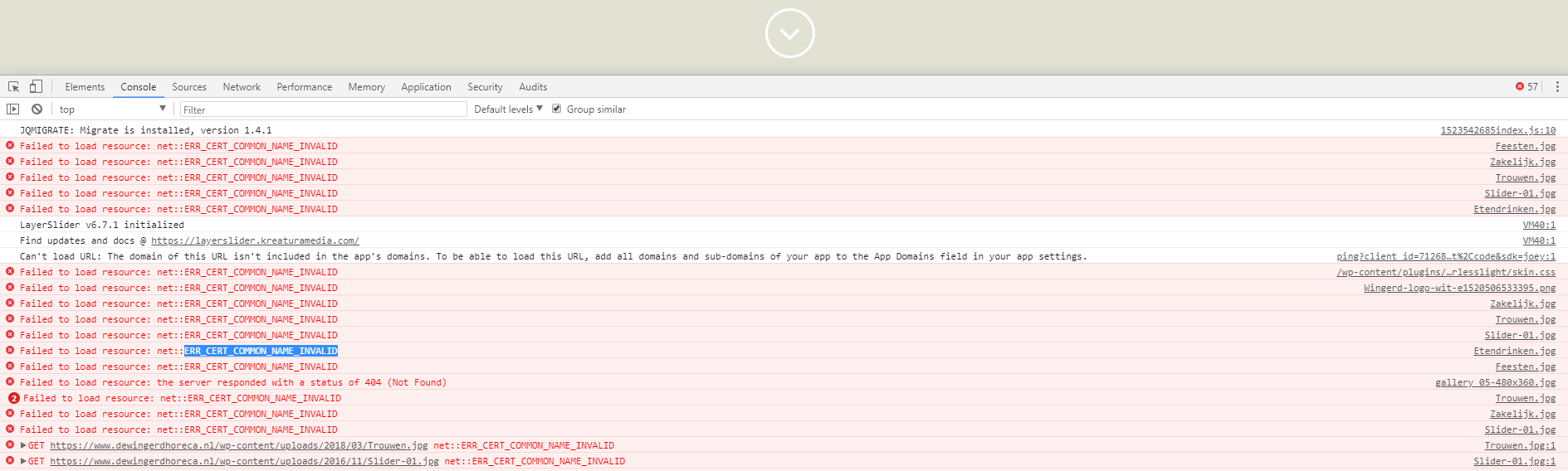Expand the GET Trouwen.jpg error entry
Image resolution: width=1568 pixels, height=471 pixels.
tap(23, 446)
